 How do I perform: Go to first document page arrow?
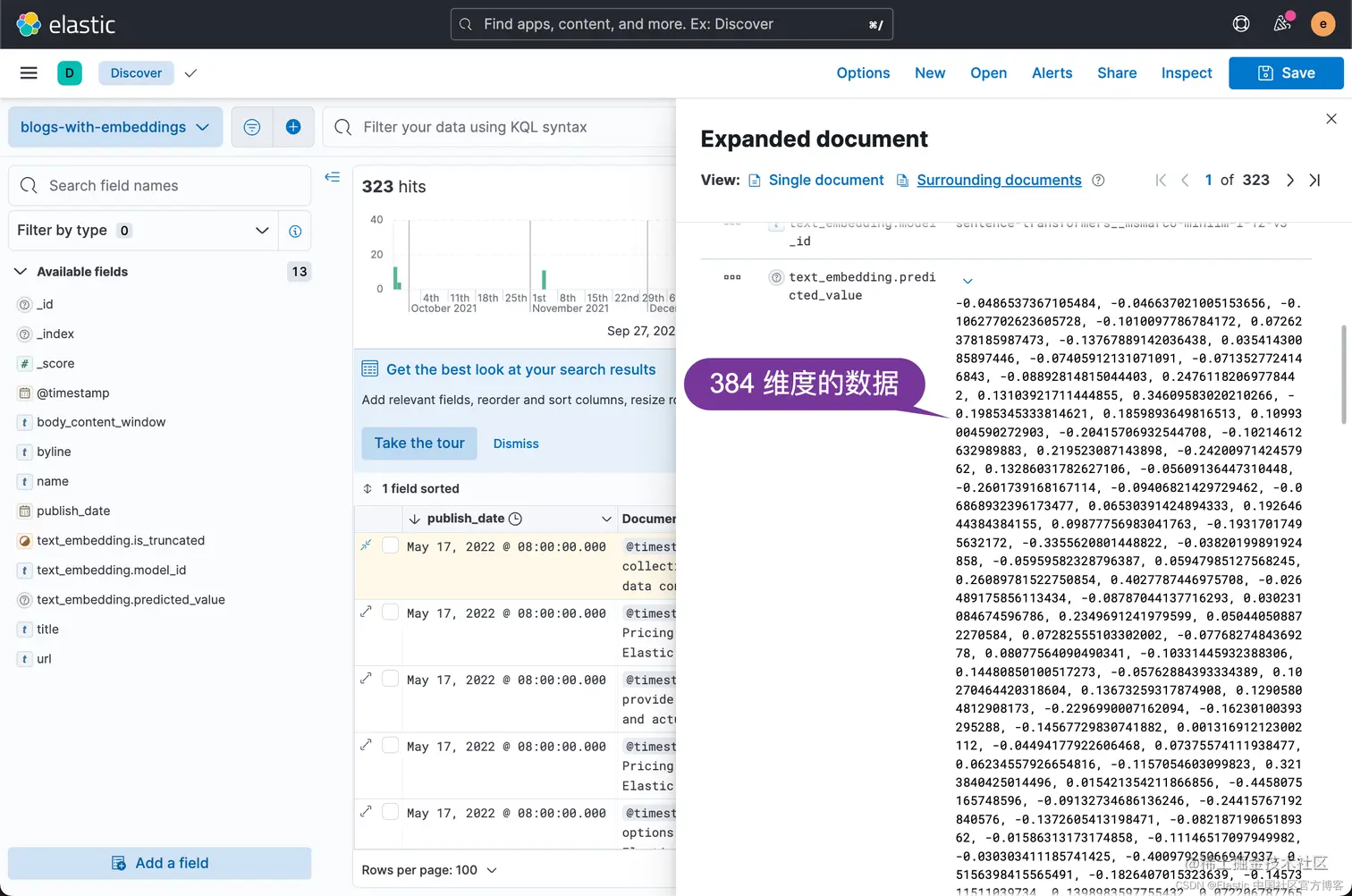point(1161,181)
